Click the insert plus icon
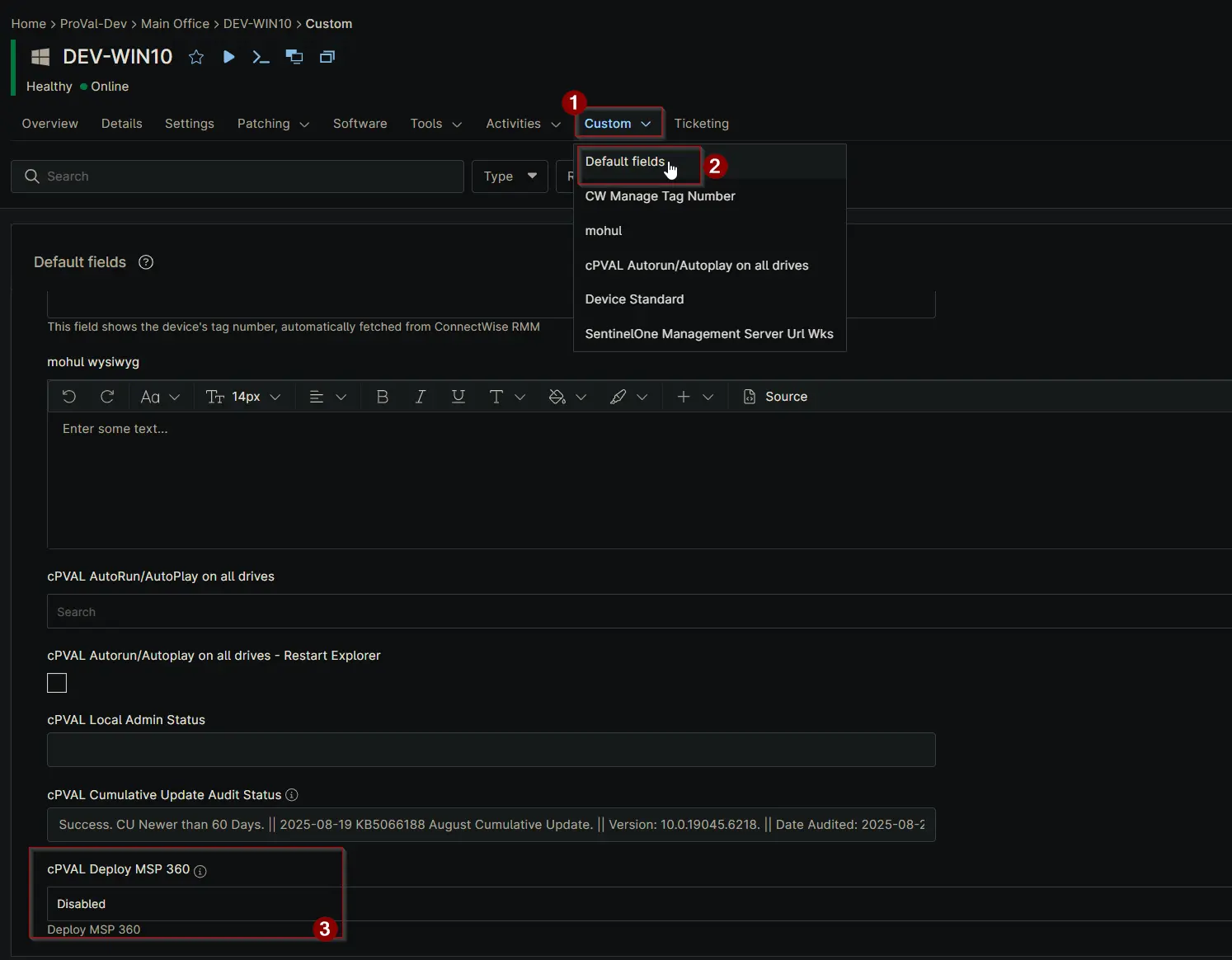 (684, 397)
